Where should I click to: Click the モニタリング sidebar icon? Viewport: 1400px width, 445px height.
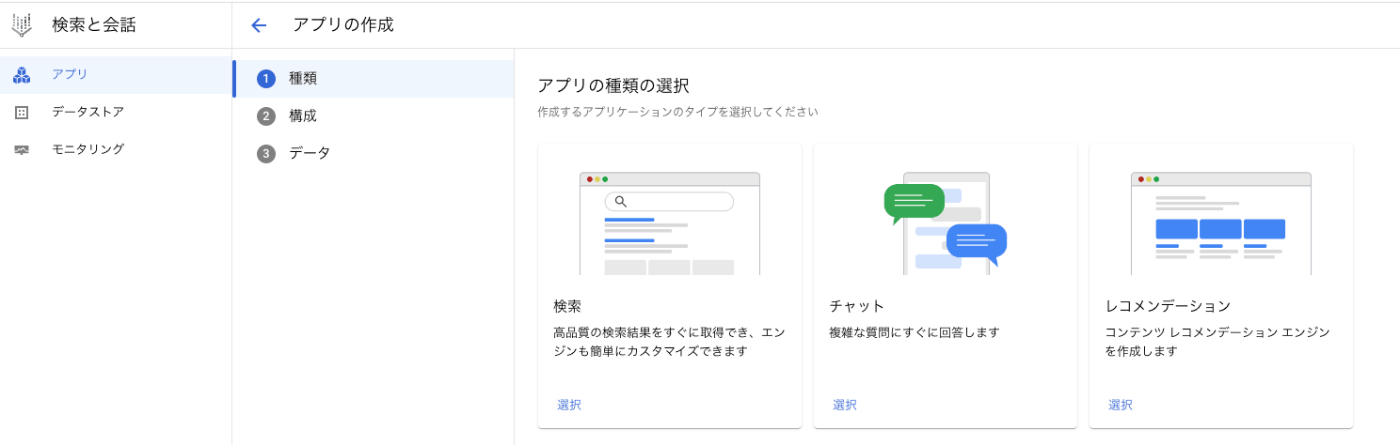pyautogui.click(x=22, y=149)
